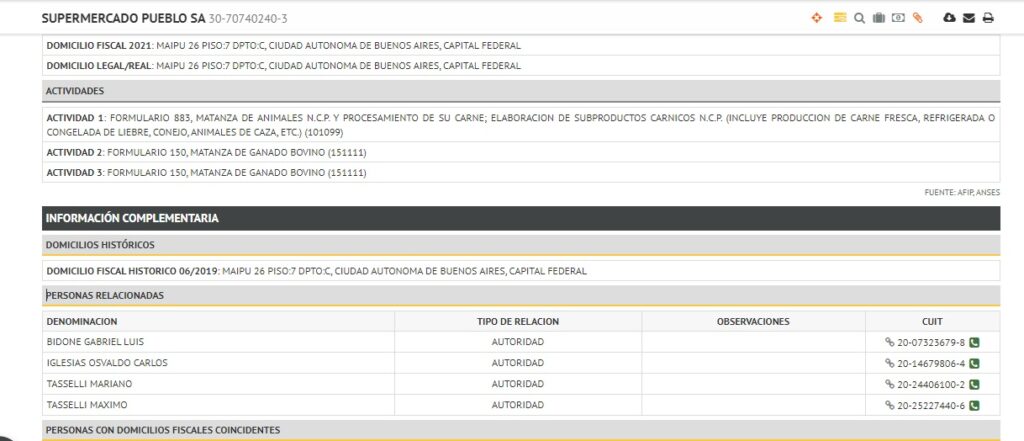Click chain link icon beside 20-14679806-4
This screenshot has height=441, width=1024.
889,363
